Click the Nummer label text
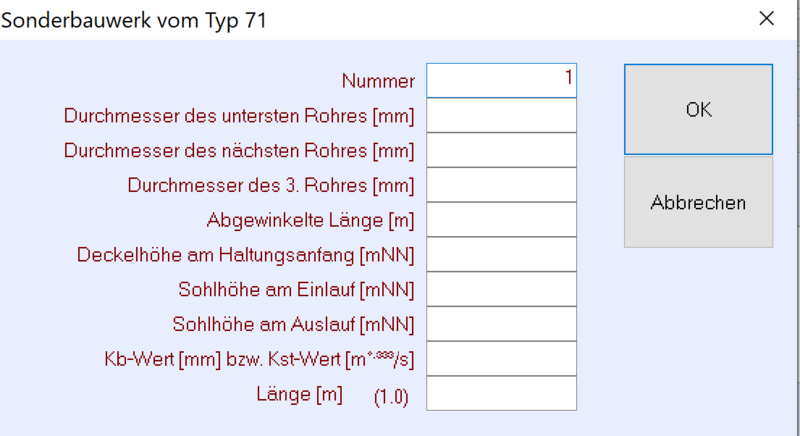This screenshot has height=436, width=800. point(377,81)
